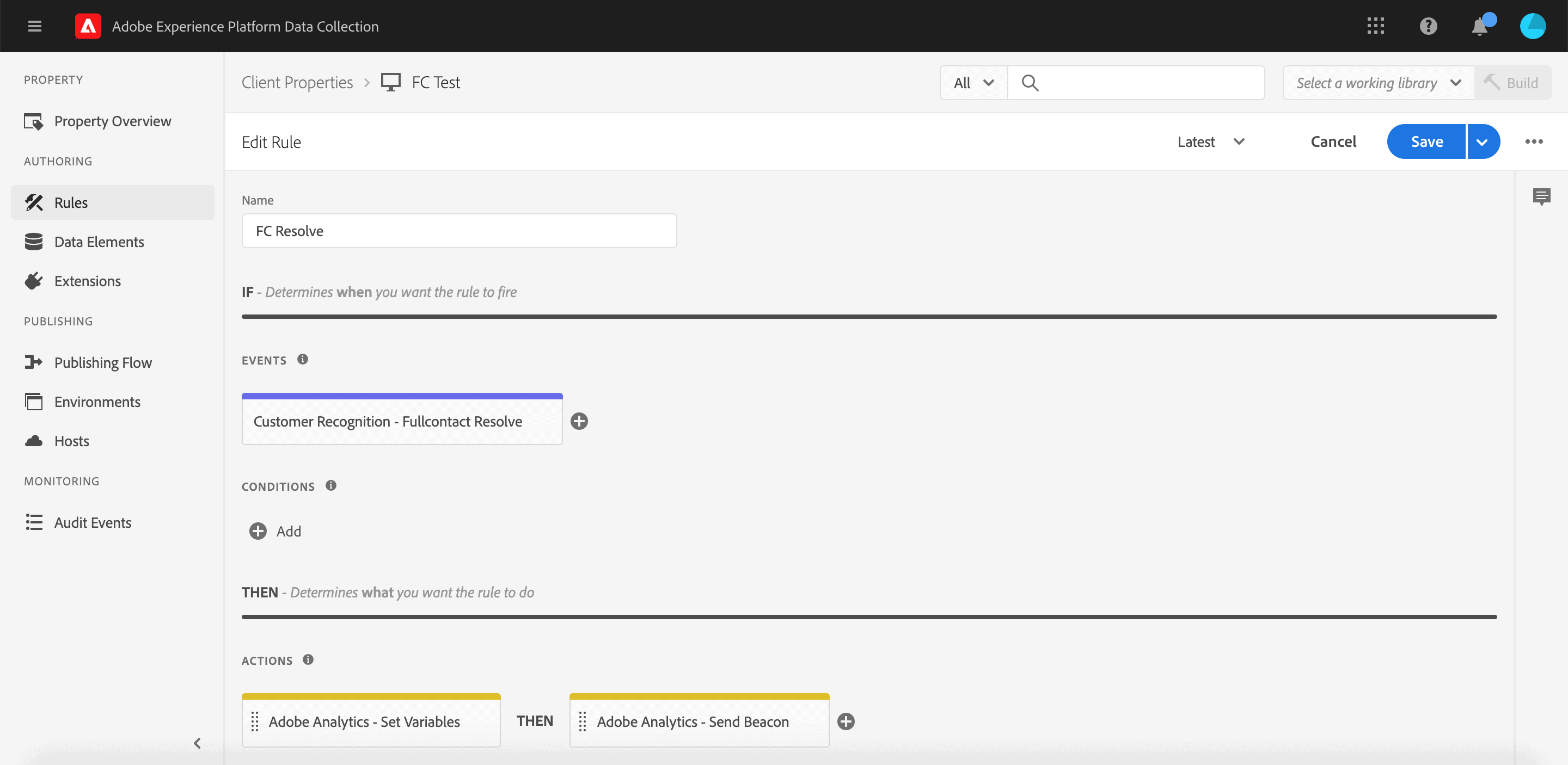
Task: Open the user profile avatar
Action: point(1532,26)
